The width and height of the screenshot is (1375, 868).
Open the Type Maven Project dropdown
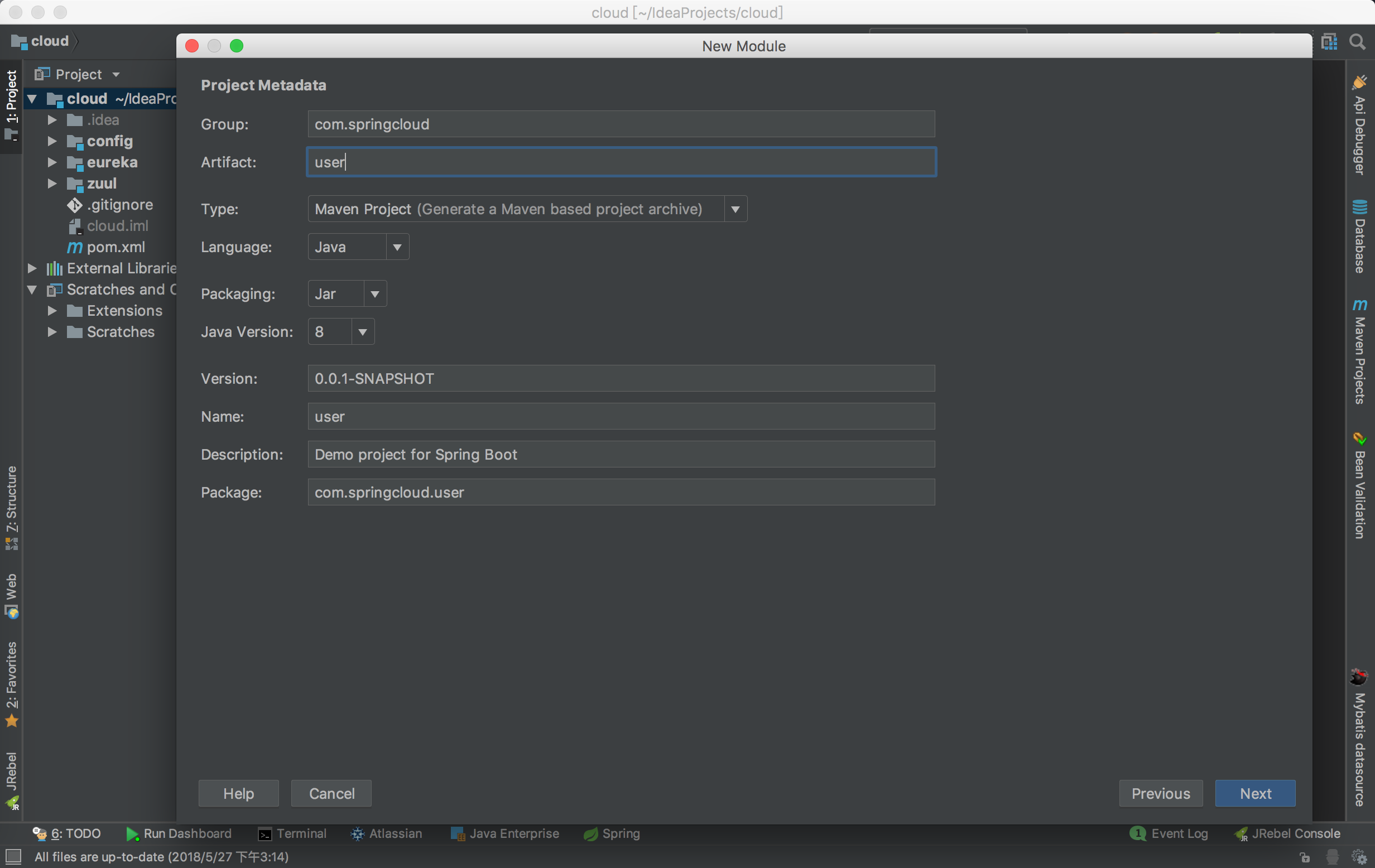click(735, 209)
